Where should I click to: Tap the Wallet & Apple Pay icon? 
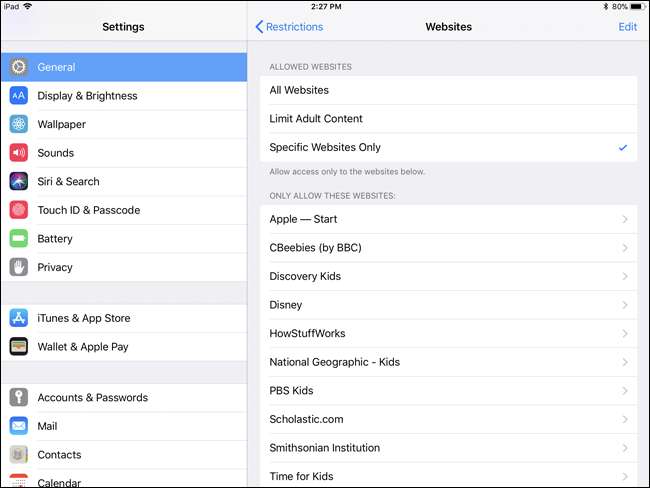point(19,347)
